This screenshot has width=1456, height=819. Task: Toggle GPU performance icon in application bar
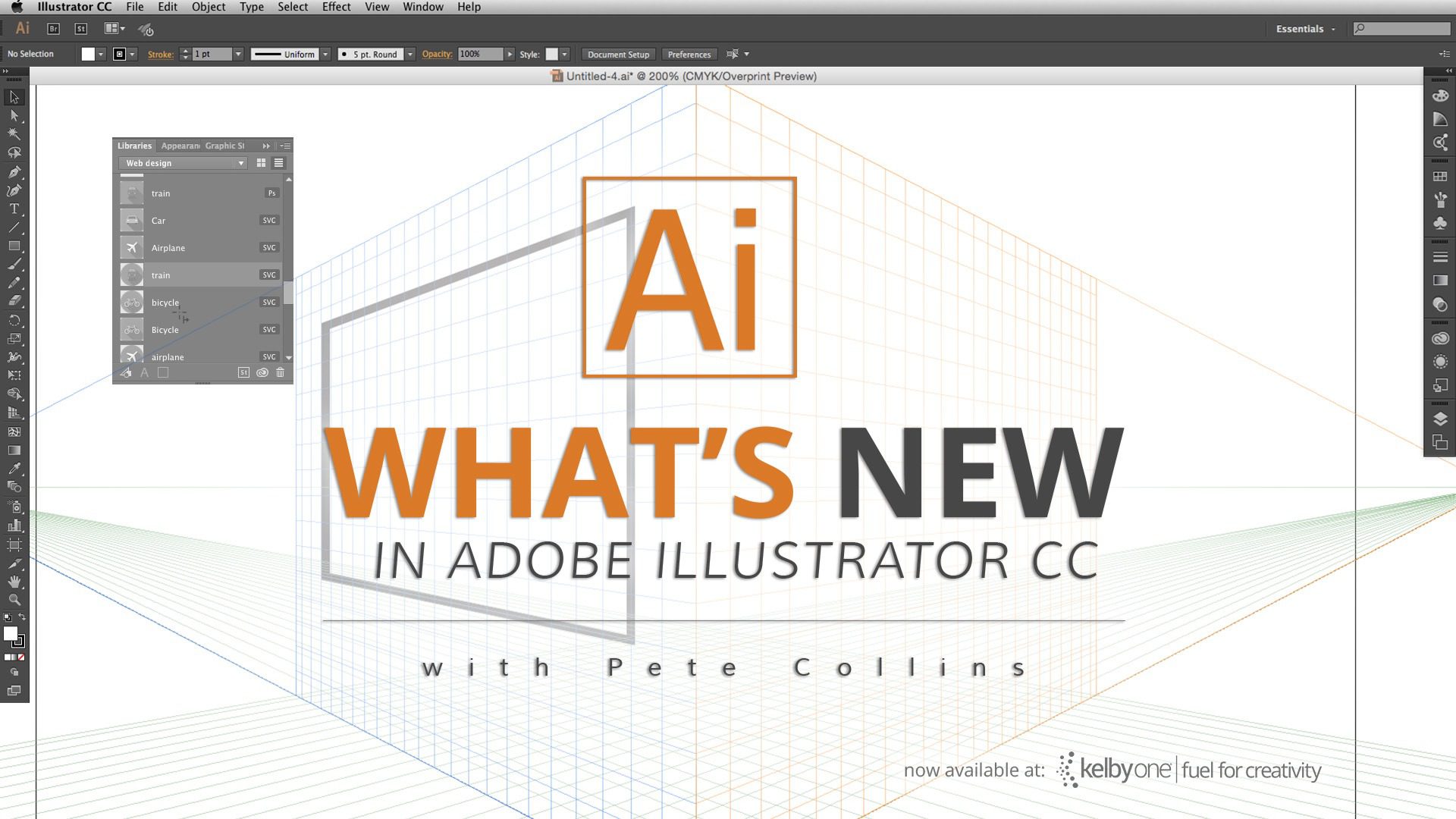pos(146,29)
